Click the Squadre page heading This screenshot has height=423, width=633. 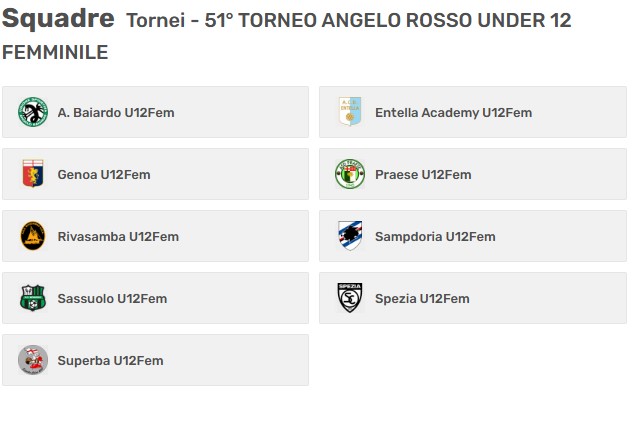pyautogui.click(x=58, y=19)
